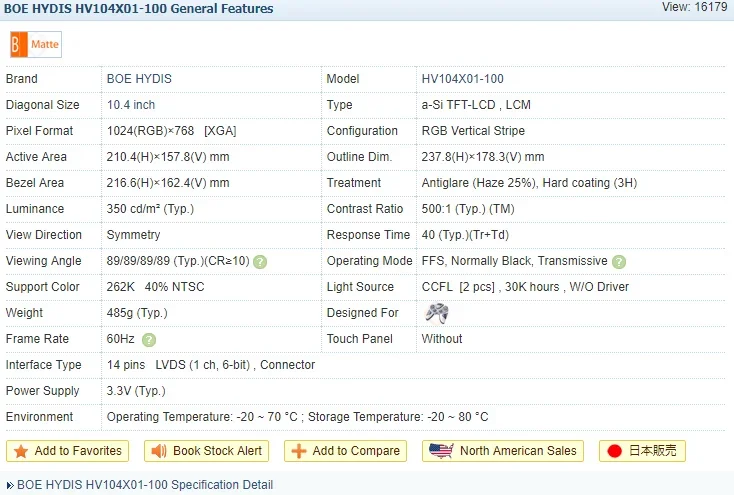
Task: Click FFS, Normally Black, Transmissive text
Action: pos(514,261)
